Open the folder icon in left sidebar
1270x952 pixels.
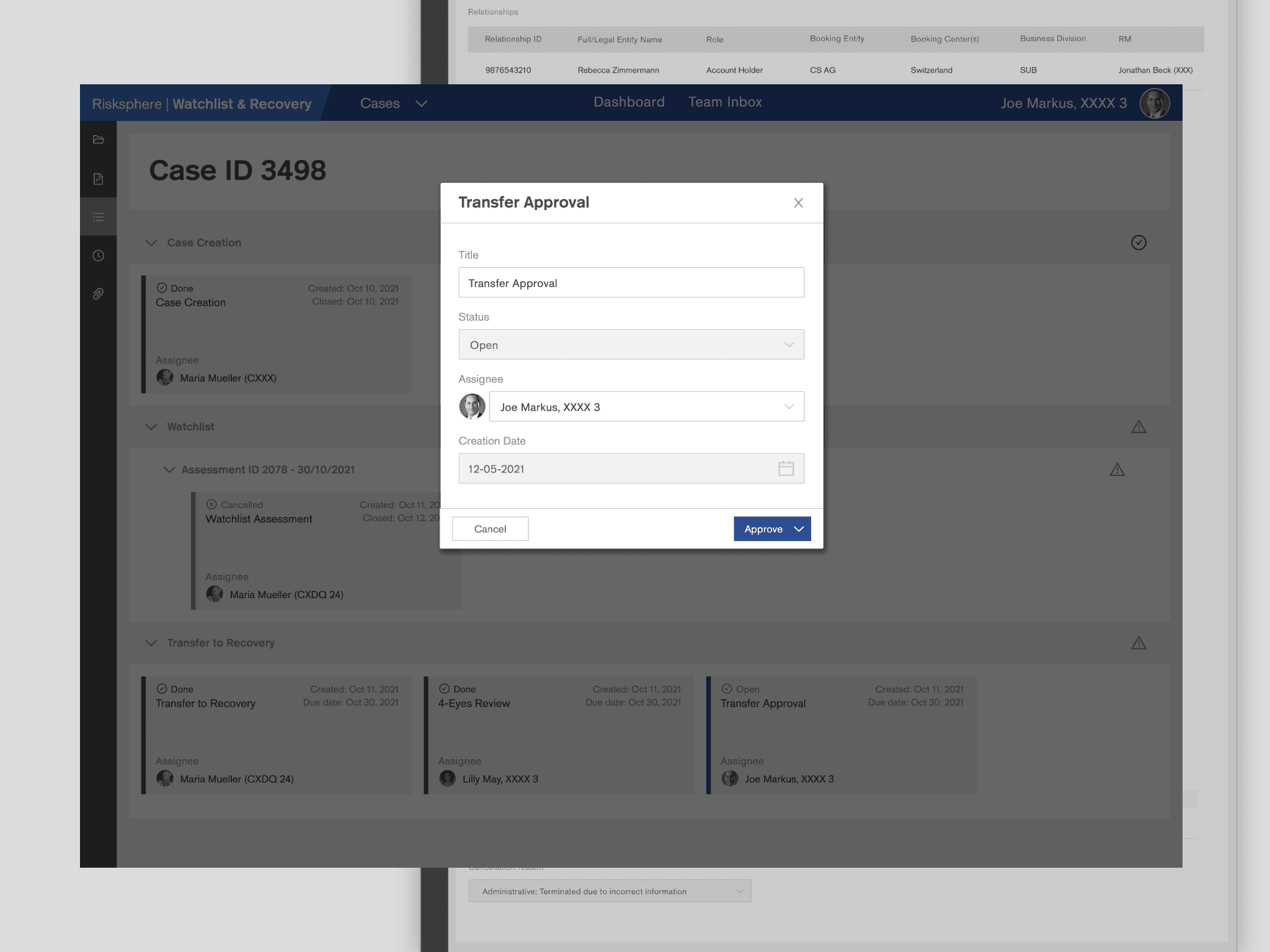[x=98, y=140]
